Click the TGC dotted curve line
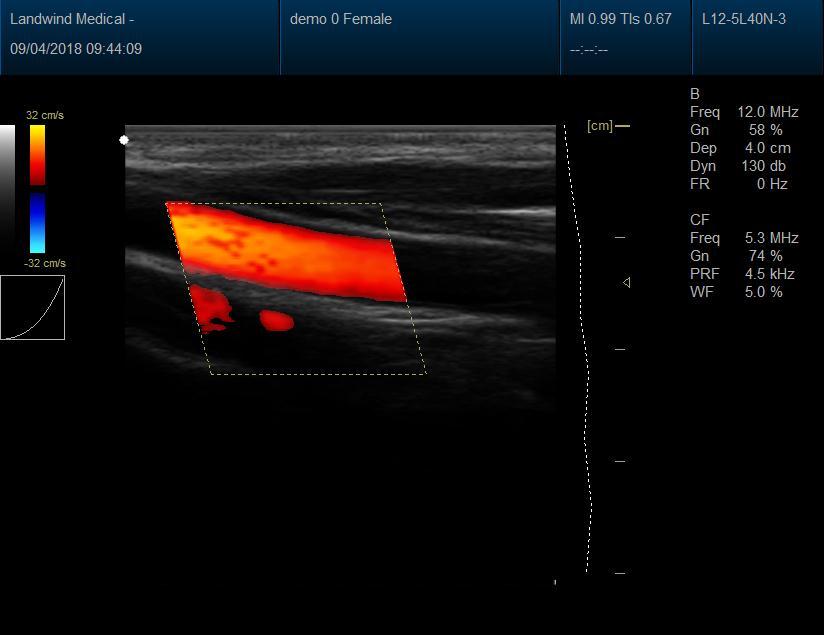 pos(578,349)
